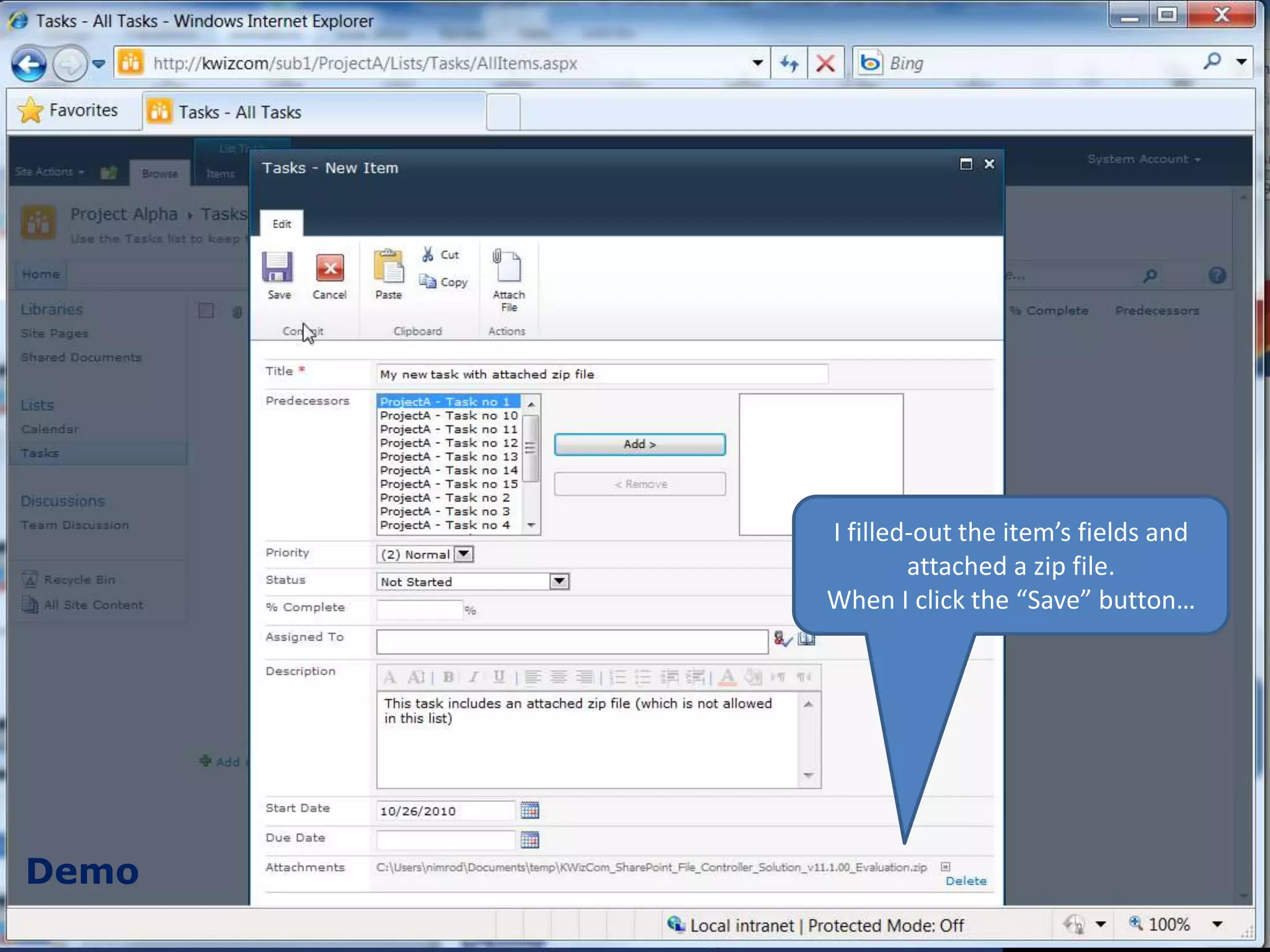
Task: Click the Due Date text field
Action: point(445,840)
